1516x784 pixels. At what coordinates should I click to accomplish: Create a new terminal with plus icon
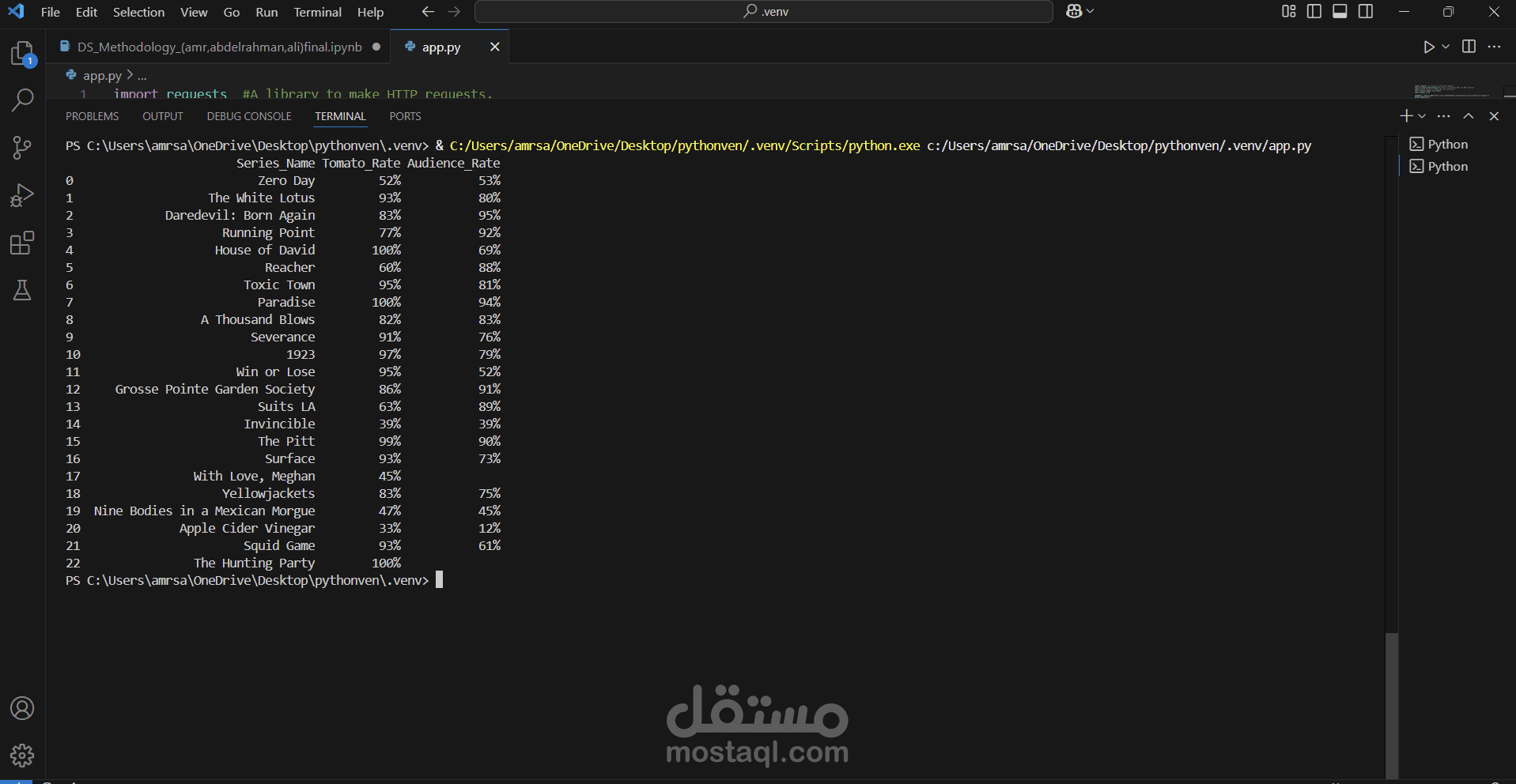click(1406, 116)
